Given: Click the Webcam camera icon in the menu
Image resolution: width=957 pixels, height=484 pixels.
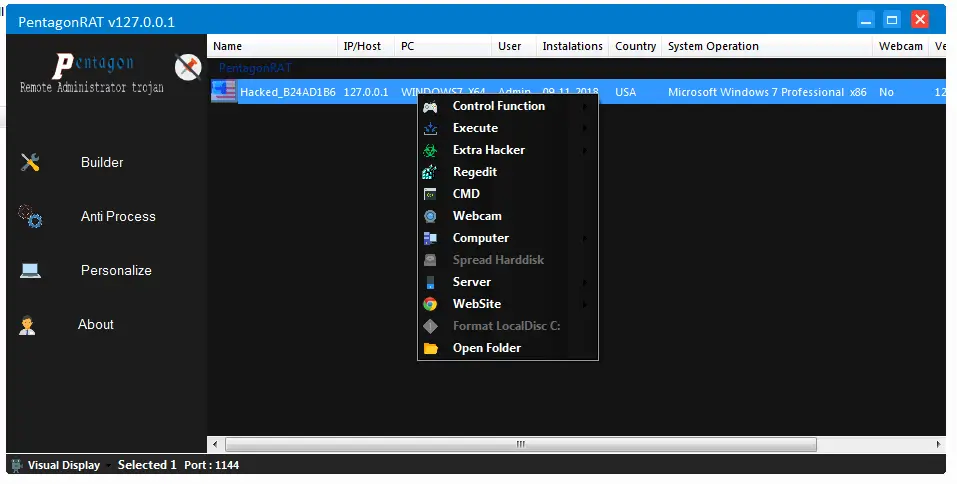Looking at the screenshot, I should click(430, 216).
